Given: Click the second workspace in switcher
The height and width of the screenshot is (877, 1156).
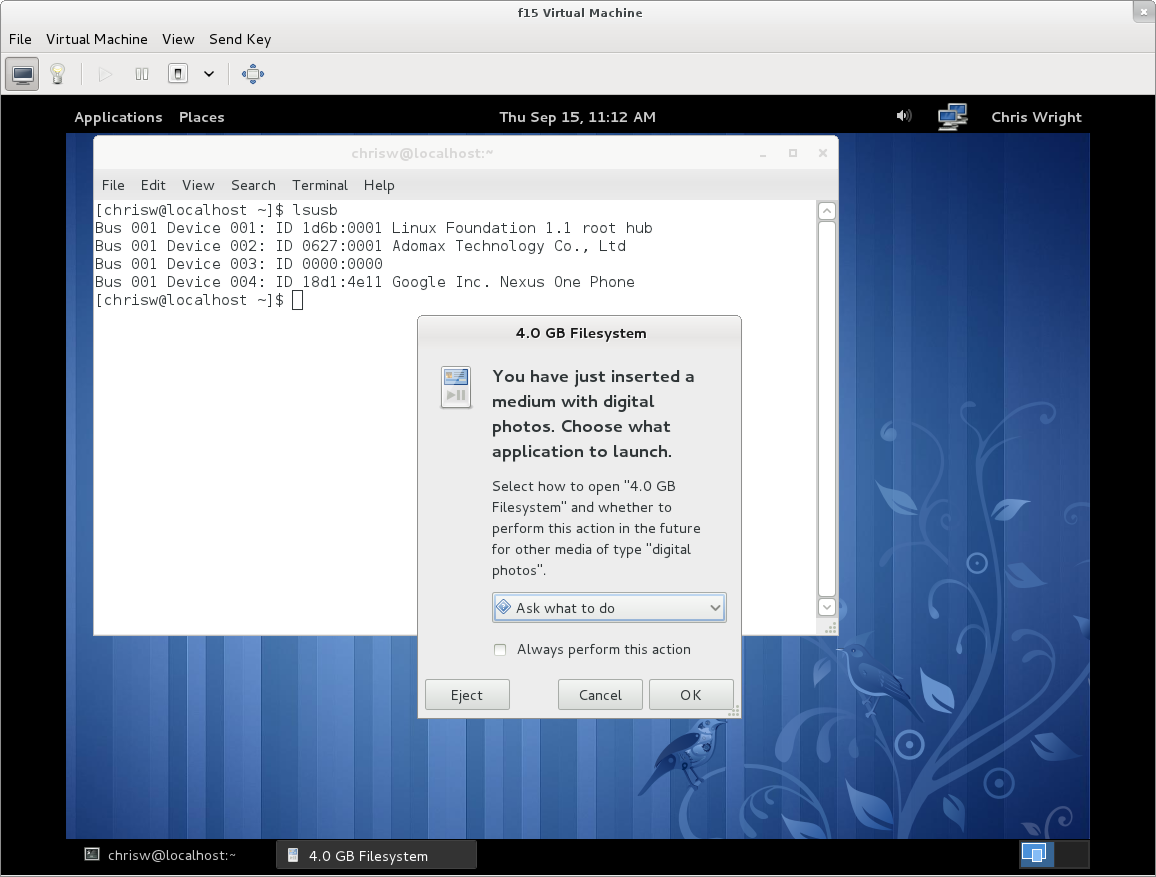Looking at the screenshot, I should click(x=1072, y=854).
